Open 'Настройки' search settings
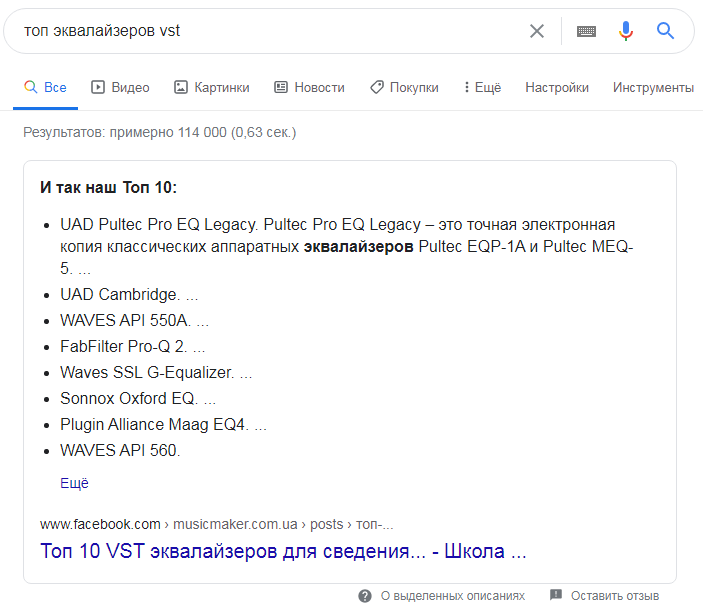 coord(557,87)
